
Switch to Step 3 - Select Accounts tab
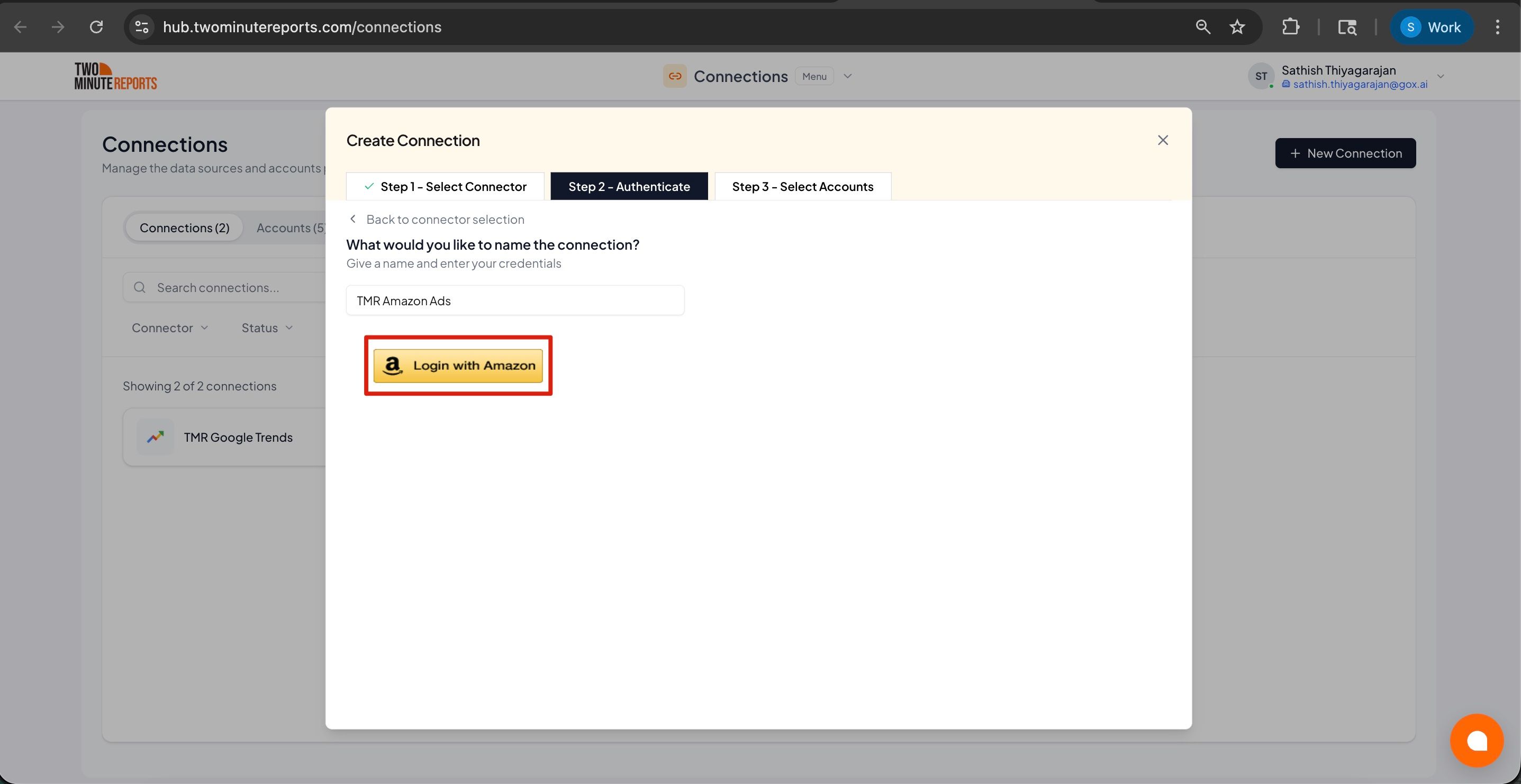click(802, 186)
